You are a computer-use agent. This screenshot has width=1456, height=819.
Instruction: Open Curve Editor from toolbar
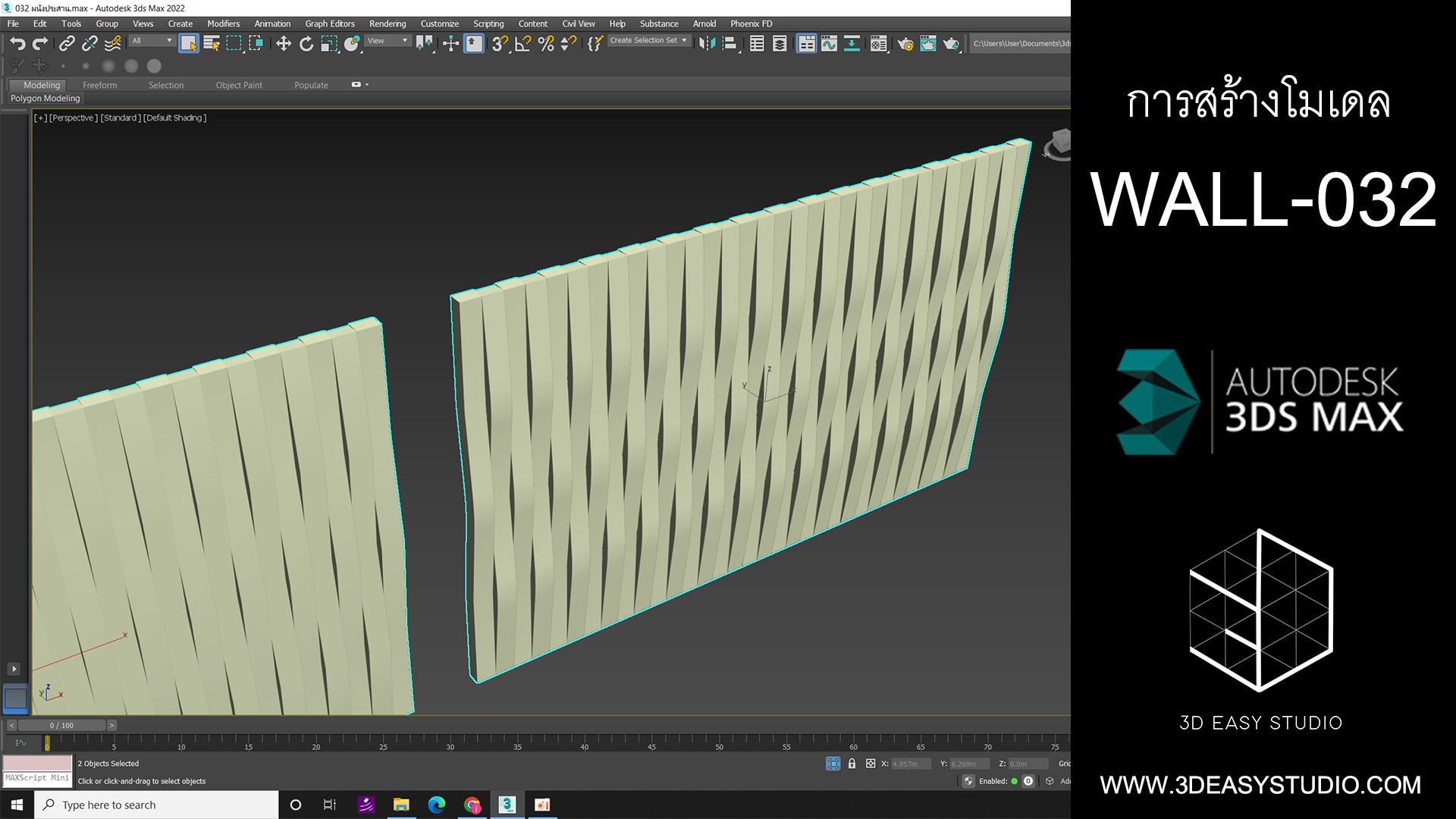click(x=829, y=44)
